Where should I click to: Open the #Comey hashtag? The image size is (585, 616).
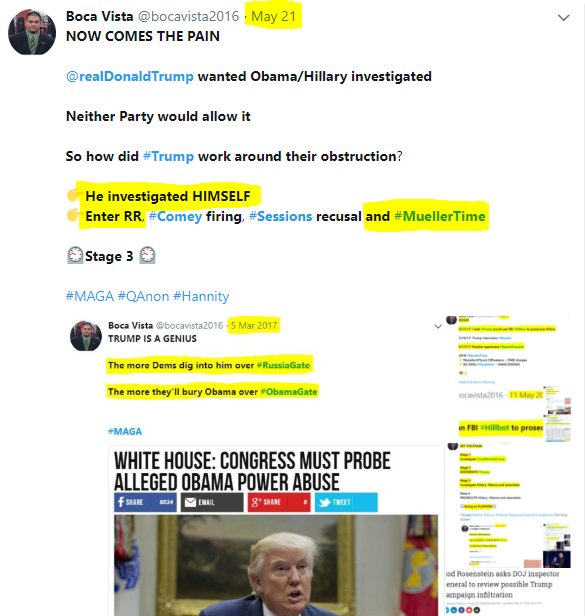(x=176, y=216)
